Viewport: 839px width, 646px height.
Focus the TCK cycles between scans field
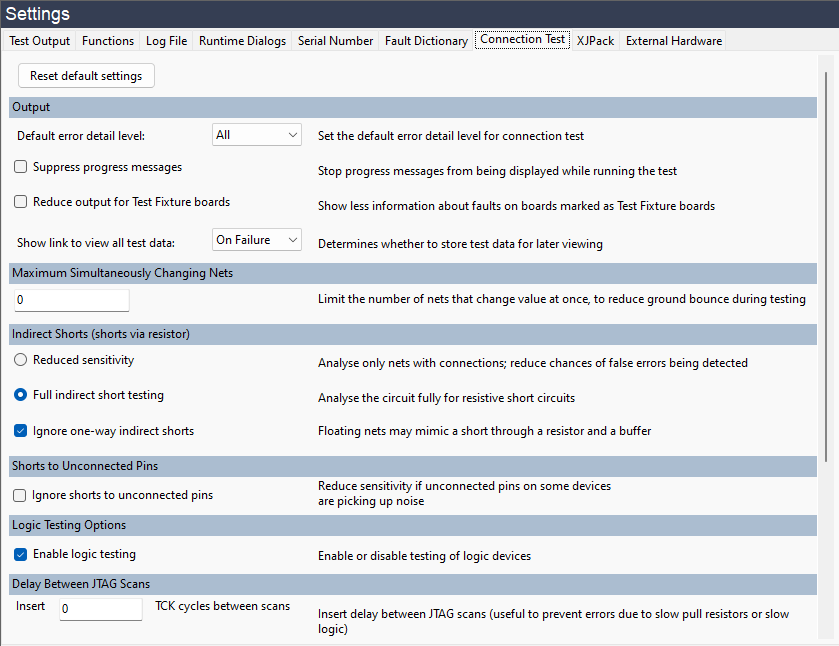point(101,608)
